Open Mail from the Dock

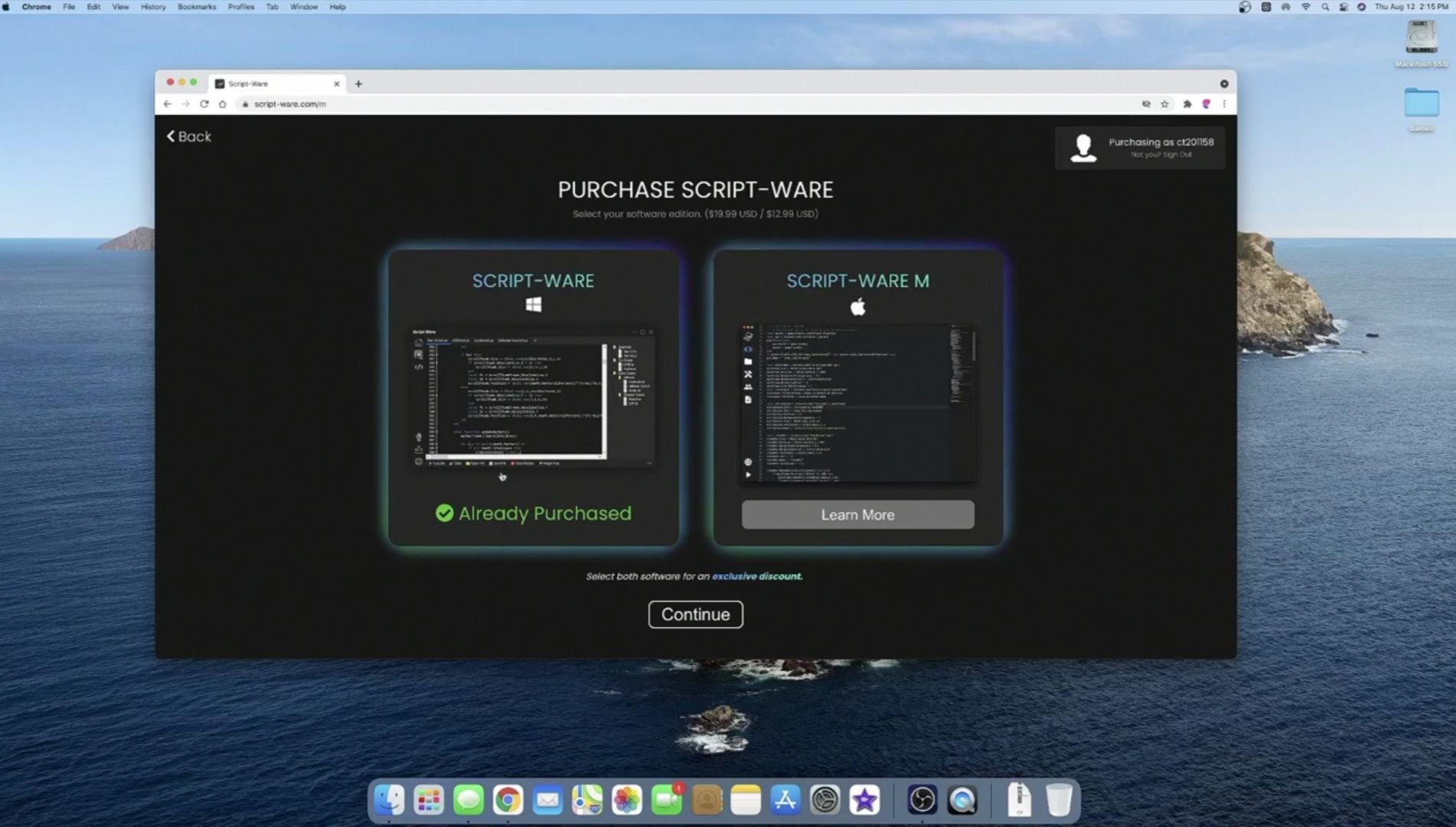(x=547, y=800)
